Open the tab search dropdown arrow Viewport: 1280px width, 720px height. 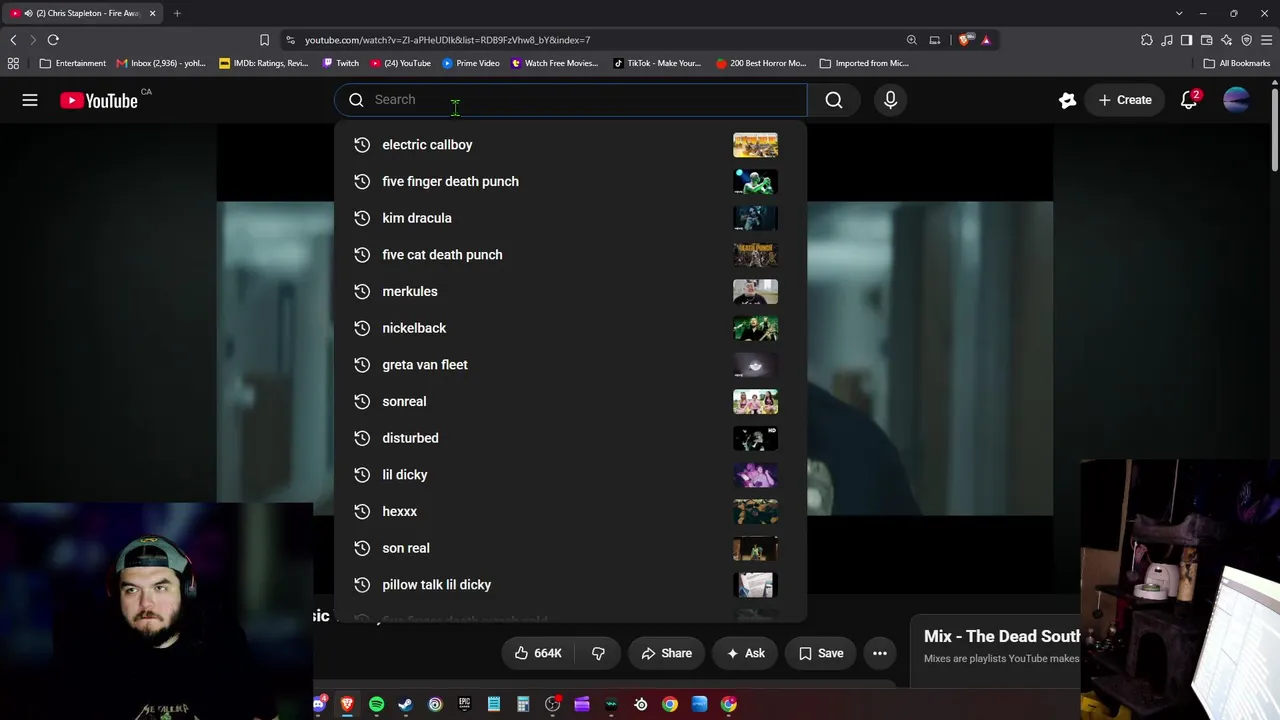[x=1179, y=13]
